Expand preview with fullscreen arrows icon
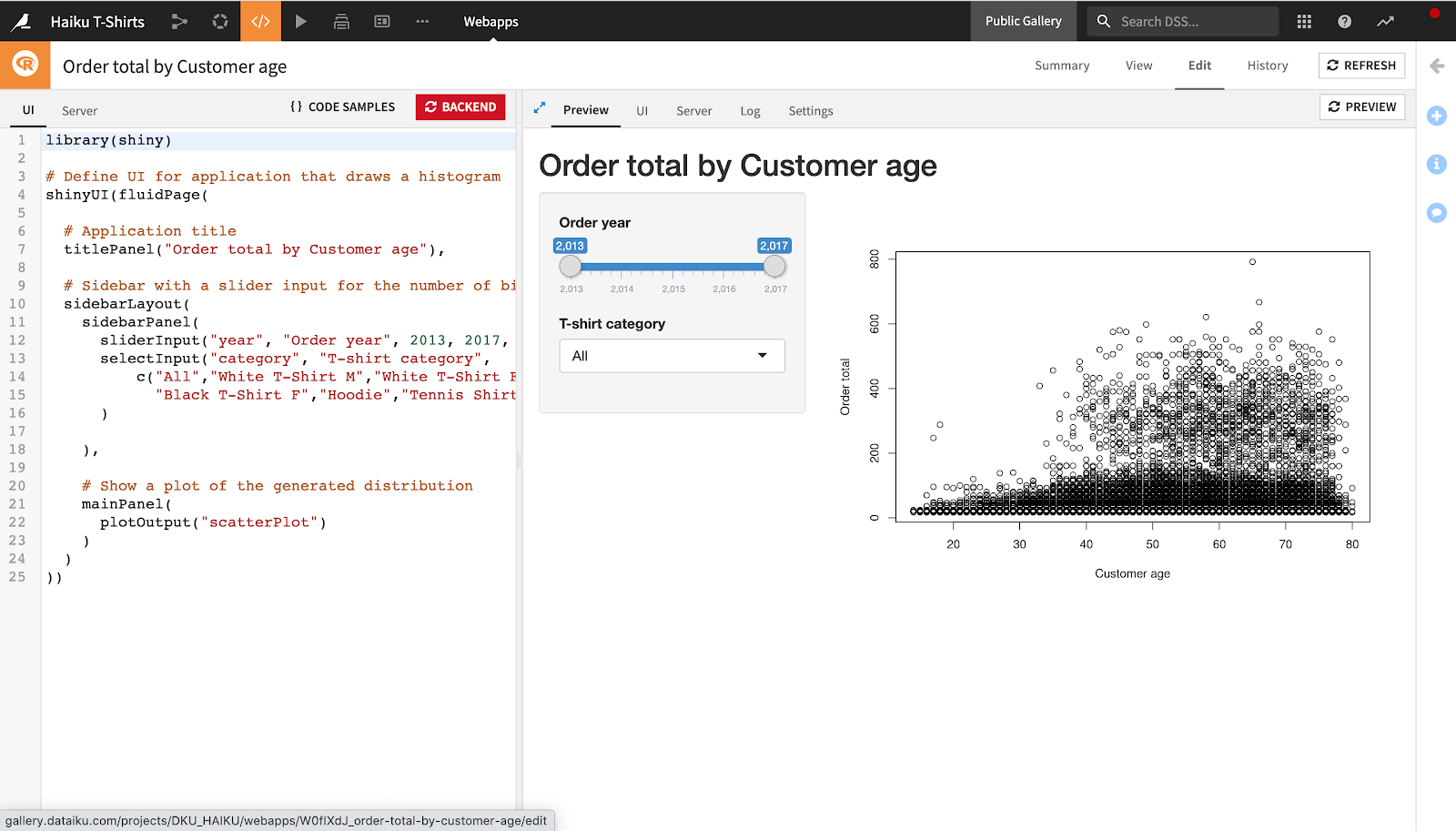This screenshot has height=831, width=1456. click(540, 108)
